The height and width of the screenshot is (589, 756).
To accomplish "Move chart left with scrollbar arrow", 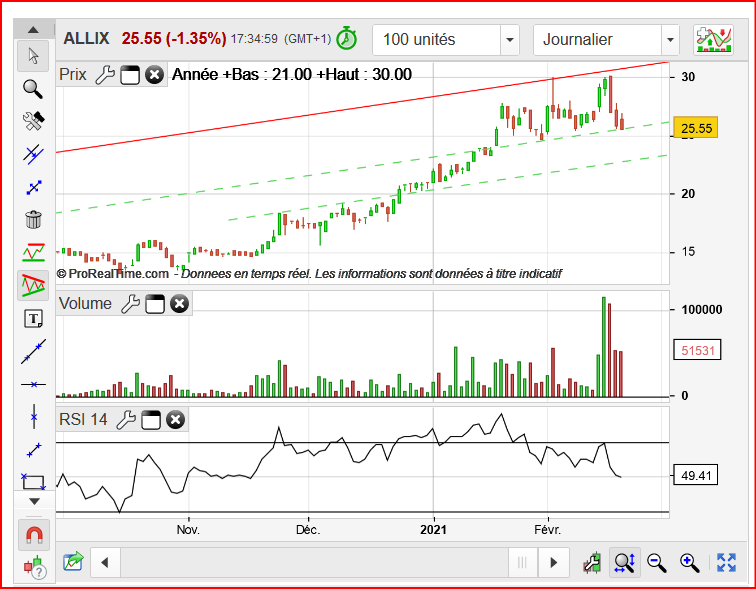I will pos(105,562).
